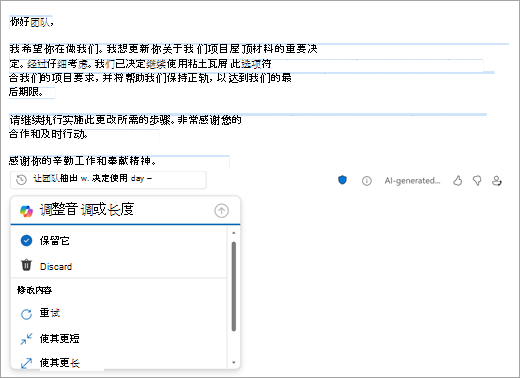Click the 修改内容 section heading
The width and height of the screenshot is (520, 378).
pyautogui.click(x=34, y=290)
